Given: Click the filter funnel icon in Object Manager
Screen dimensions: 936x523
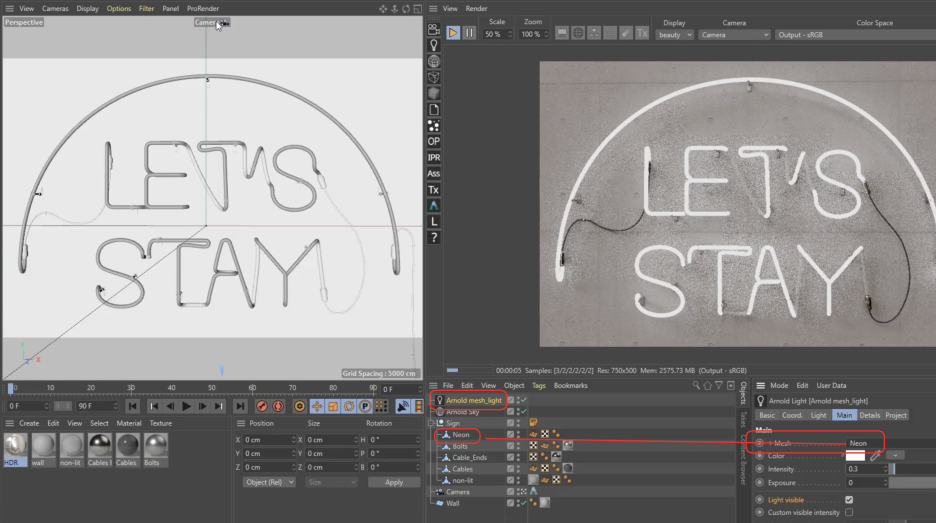Looking at the screenshot, I should coord(719,386).
